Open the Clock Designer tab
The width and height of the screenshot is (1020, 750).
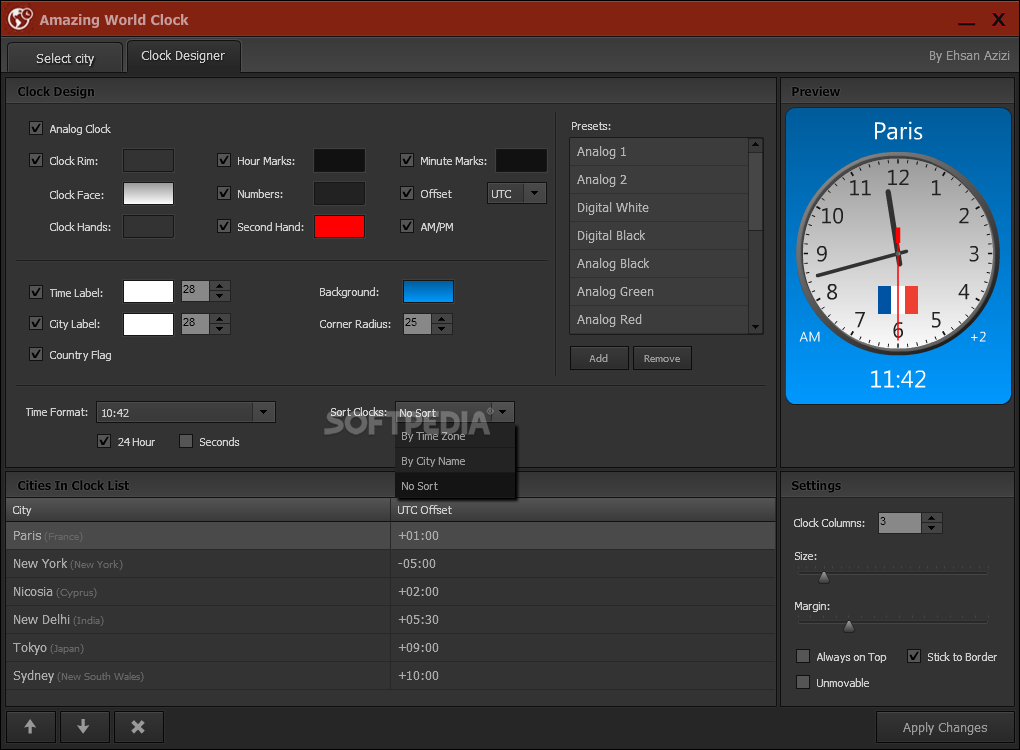click(x=183, y=56)
